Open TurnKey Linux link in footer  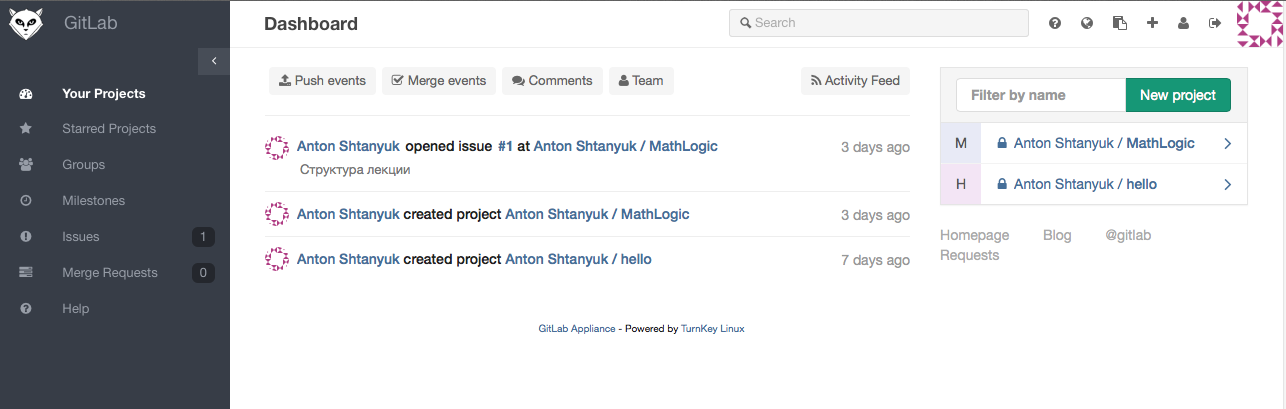pos(713,328)
